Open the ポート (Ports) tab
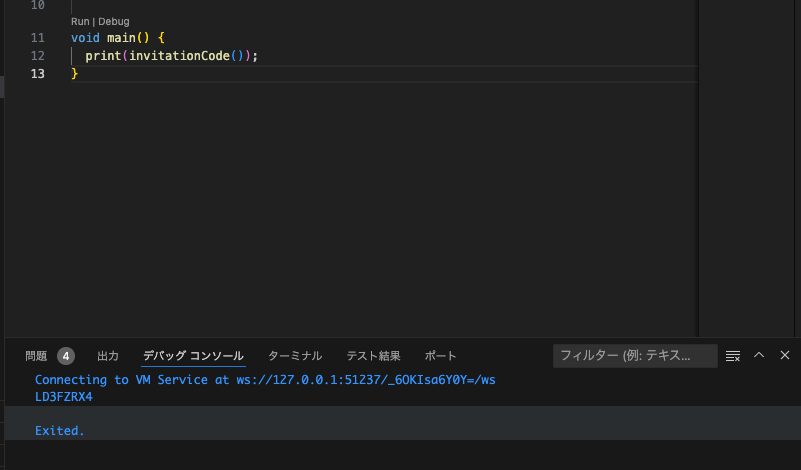The image size is (801, 470). (x=440, y=356)
